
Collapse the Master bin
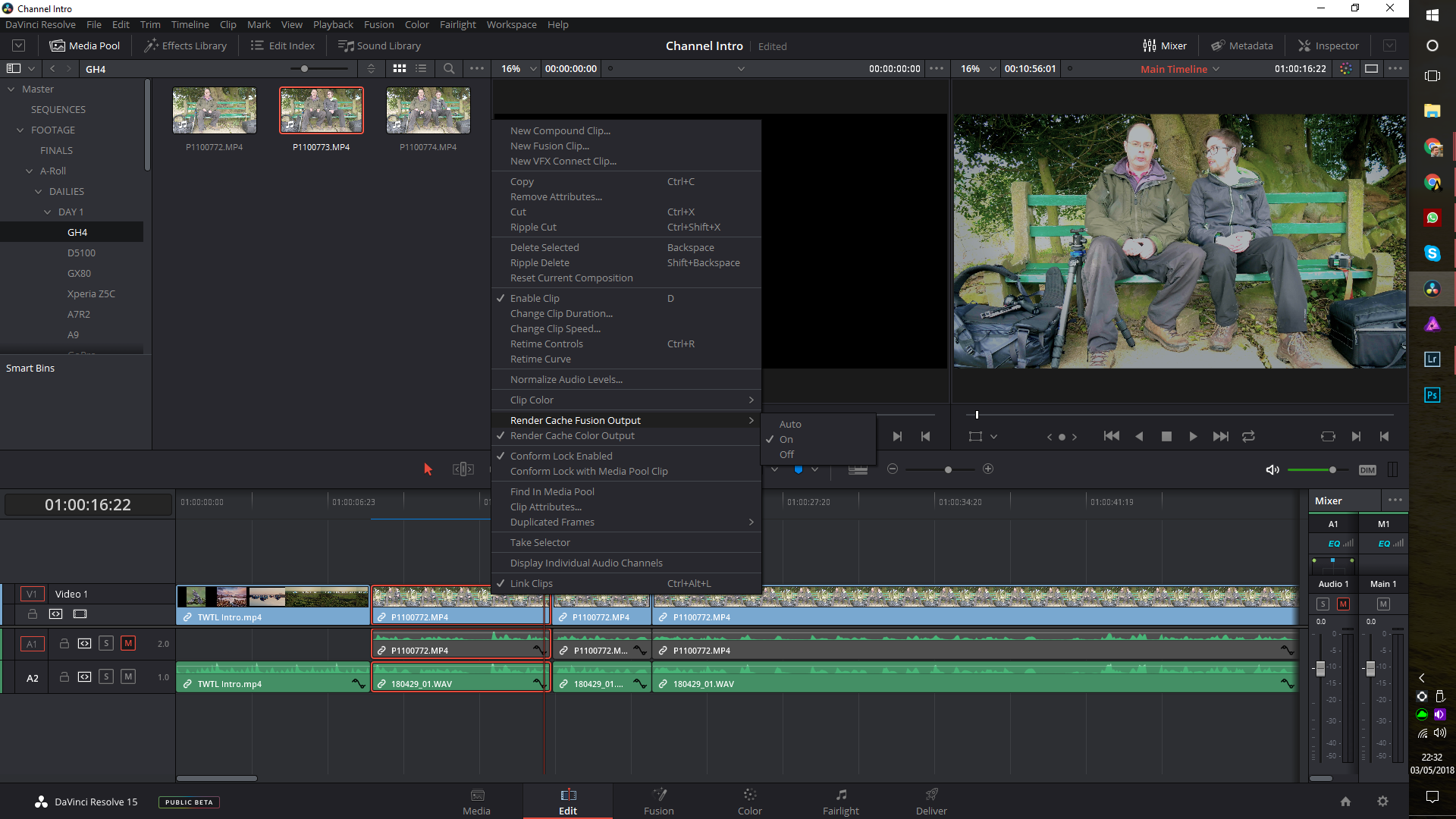click(11, 89)
